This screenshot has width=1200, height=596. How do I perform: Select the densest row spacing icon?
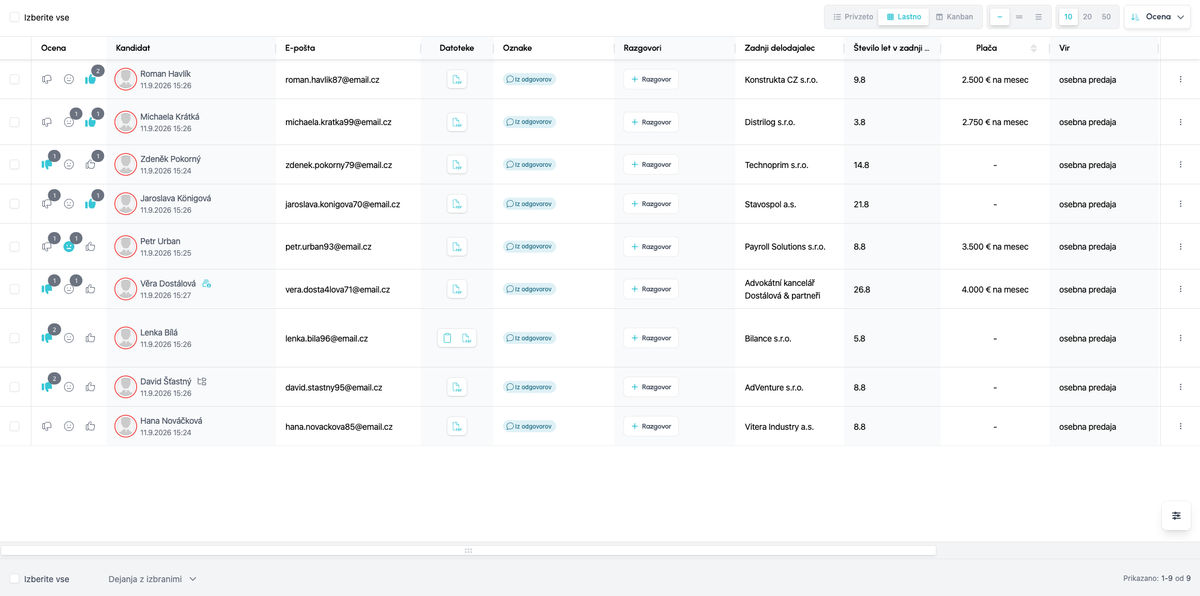point(1038,17)
